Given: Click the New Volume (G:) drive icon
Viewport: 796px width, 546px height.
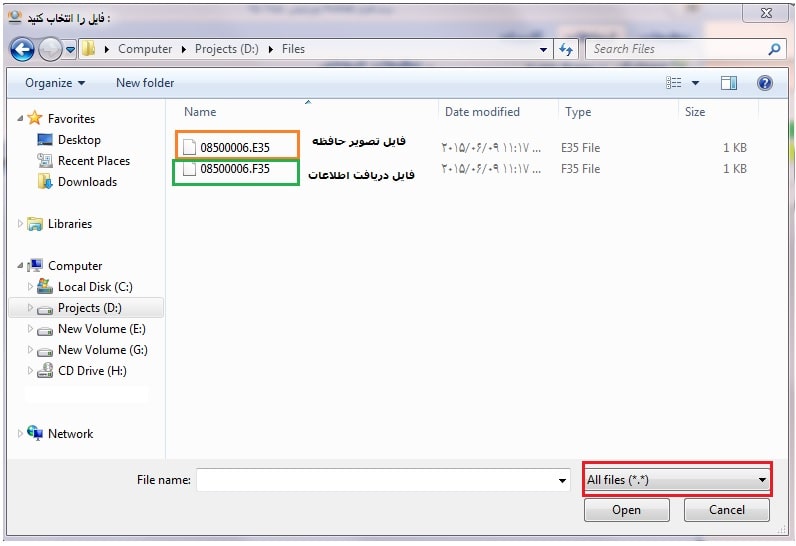Looking at the screenshot, I should point(45,351).
